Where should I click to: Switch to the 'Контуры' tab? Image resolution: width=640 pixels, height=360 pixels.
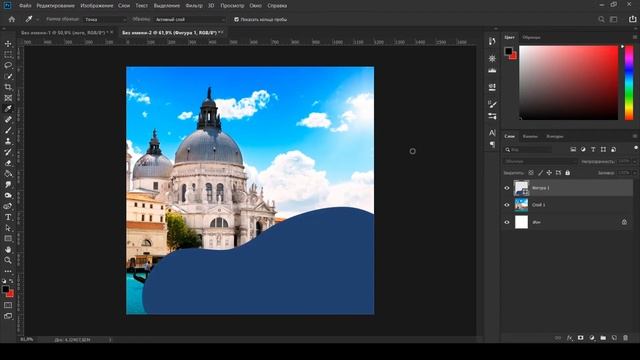pos(555,136)
